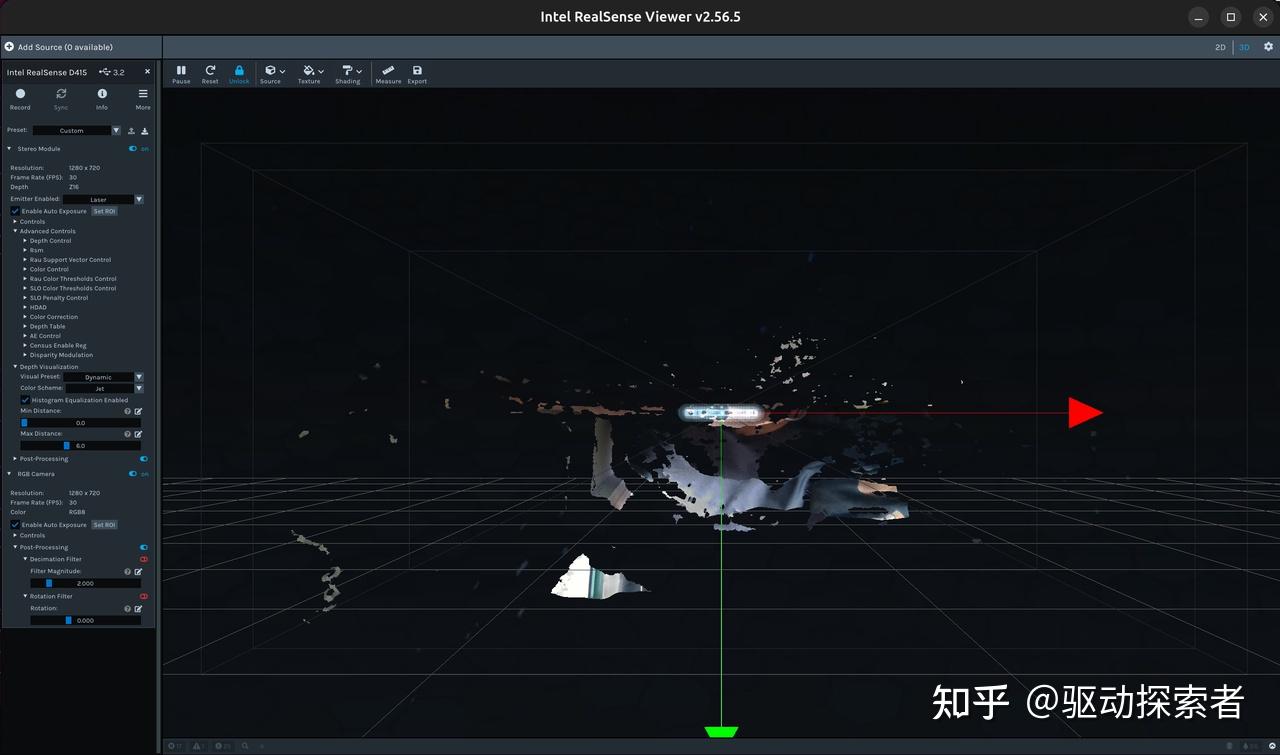
Task: Click the upload preset icon
Action: 131,130
